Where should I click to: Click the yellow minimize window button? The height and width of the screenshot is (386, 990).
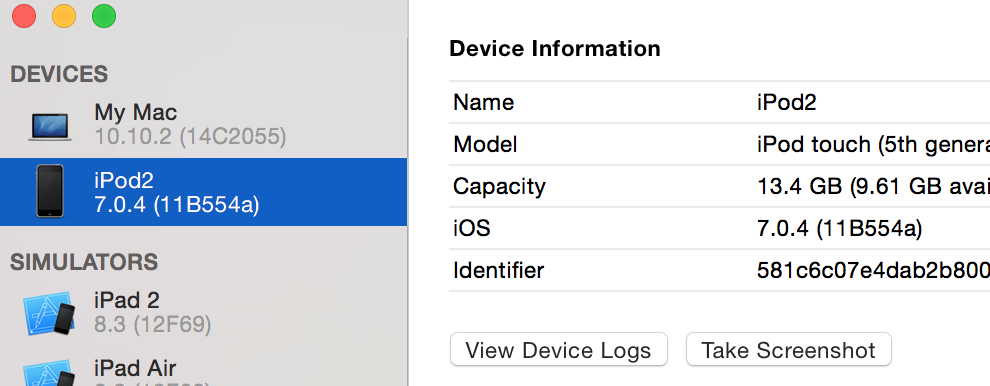click(64, 16)
